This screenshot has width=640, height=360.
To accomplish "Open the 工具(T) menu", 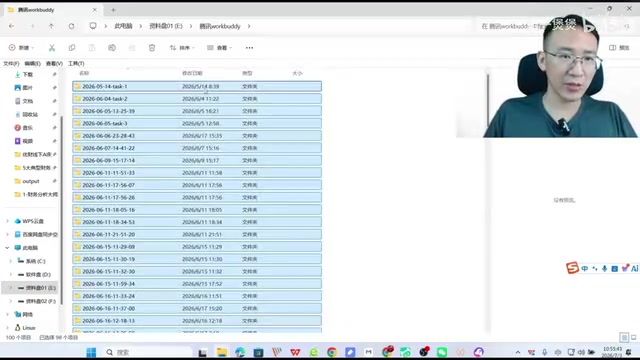I will tap(76, 63).
